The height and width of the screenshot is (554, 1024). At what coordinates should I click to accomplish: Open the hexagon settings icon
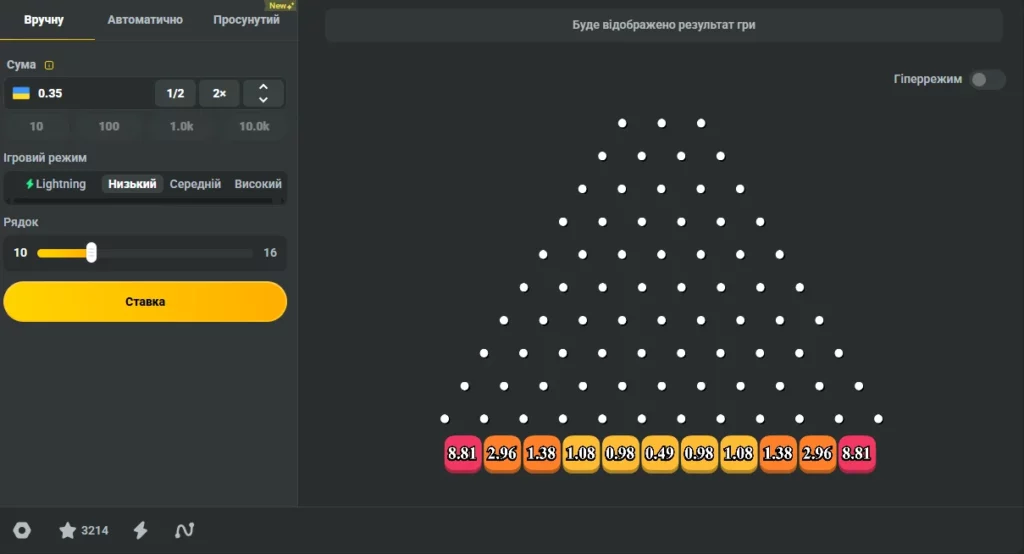(22, 530)
